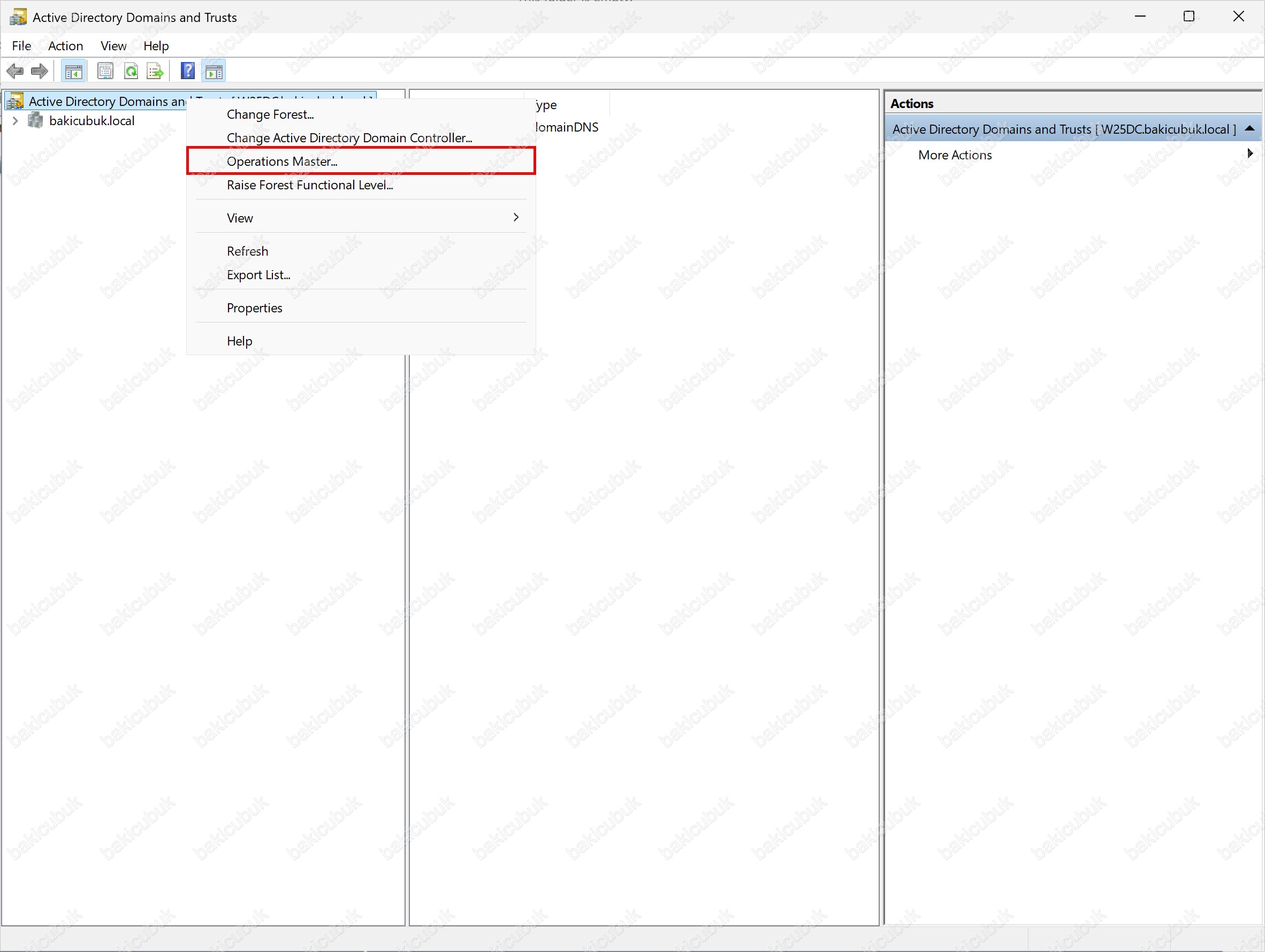Expand the More Actions arrow
This screenshot has height=952, width=1265.
[x=1250, y=153]
